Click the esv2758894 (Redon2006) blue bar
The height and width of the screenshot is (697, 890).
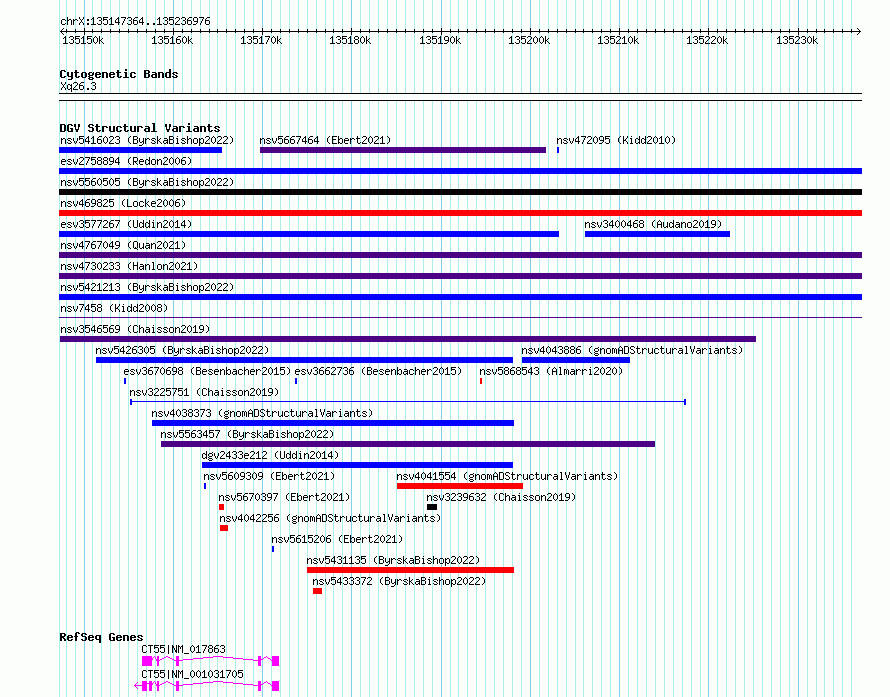460,171
